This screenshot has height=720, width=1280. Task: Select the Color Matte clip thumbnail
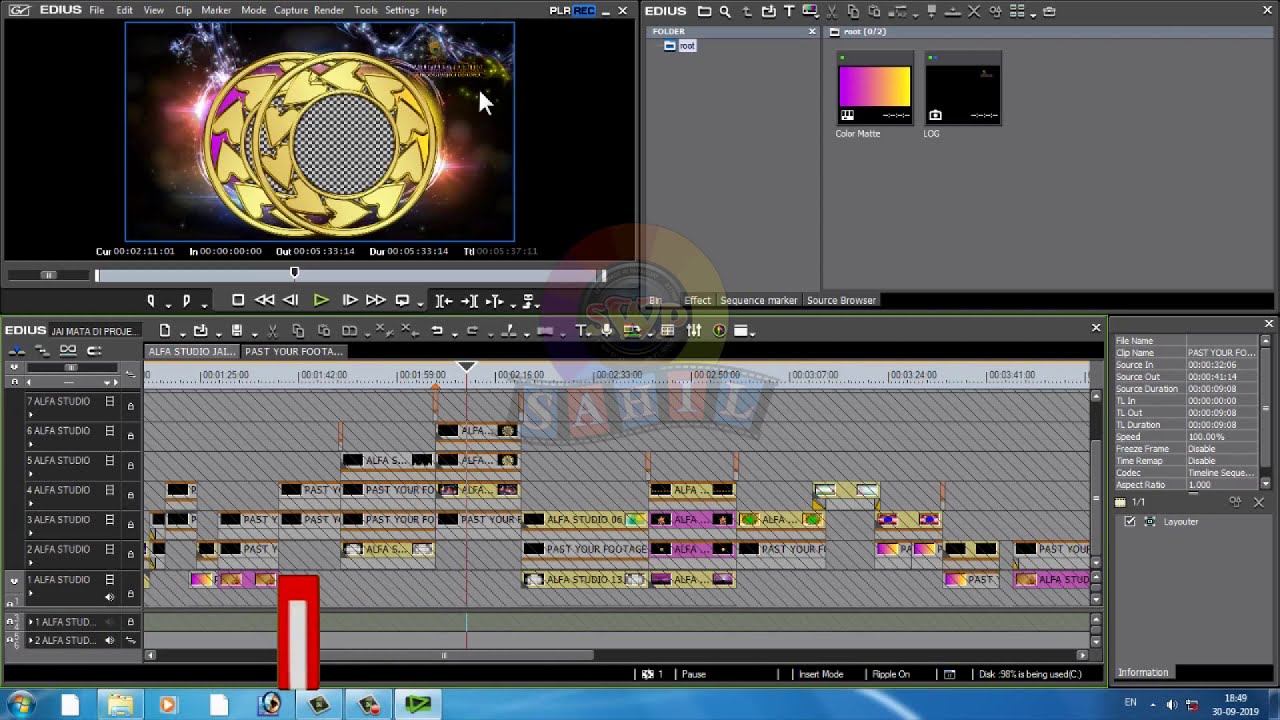click(875, 88)
